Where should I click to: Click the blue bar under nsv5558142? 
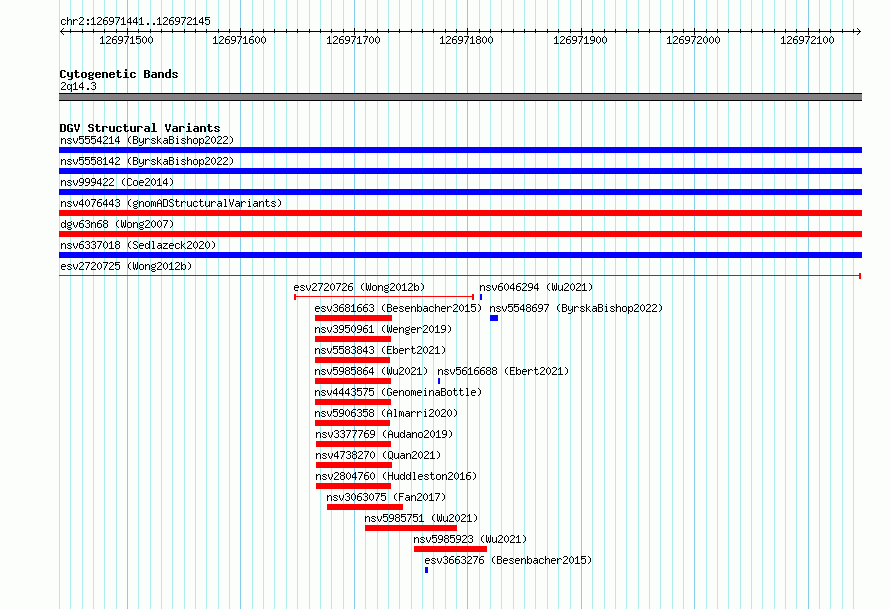[460, 171]
